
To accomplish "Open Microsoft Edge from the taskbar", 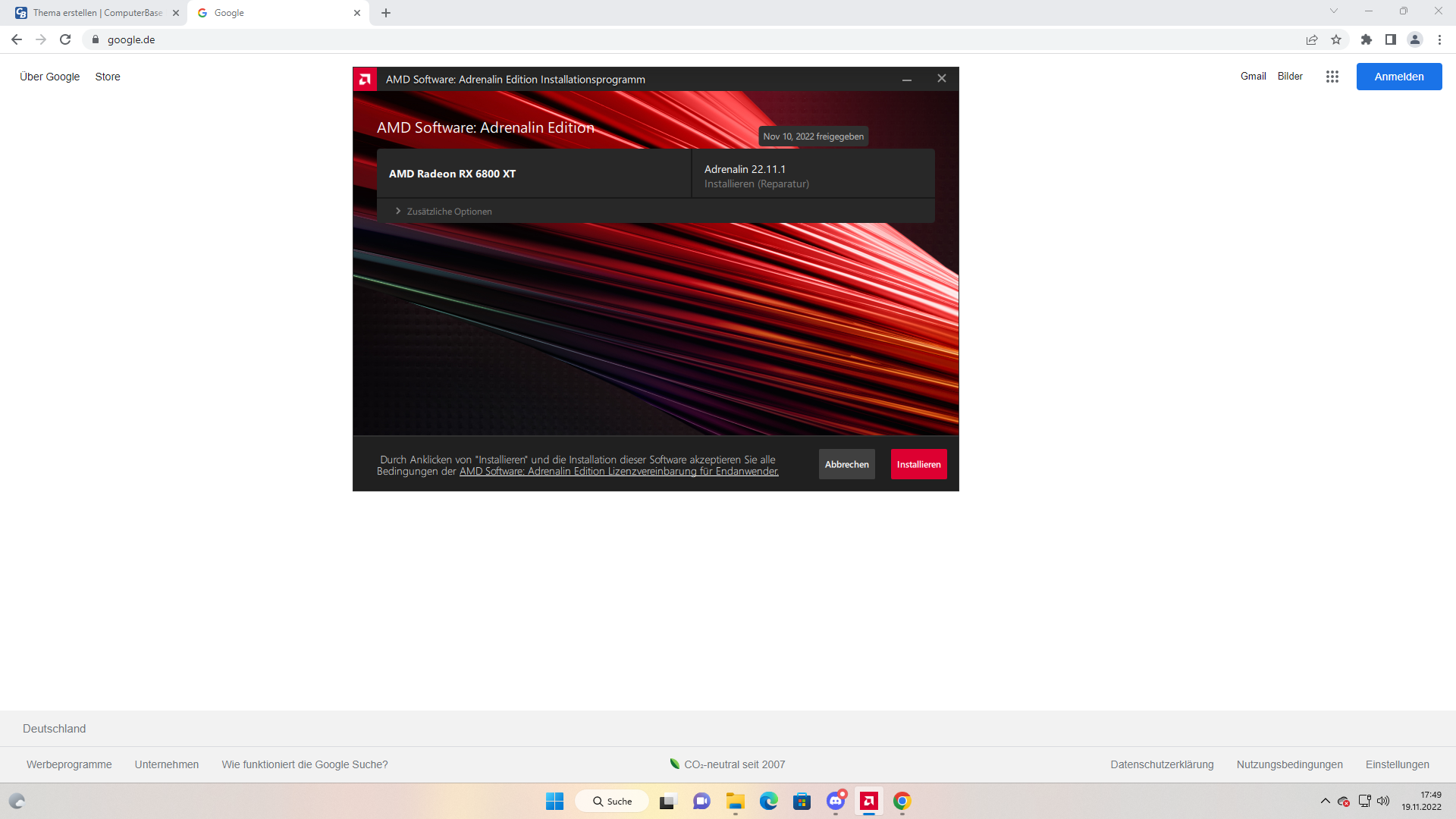I will pyautogui.click(x=769, y=801).
